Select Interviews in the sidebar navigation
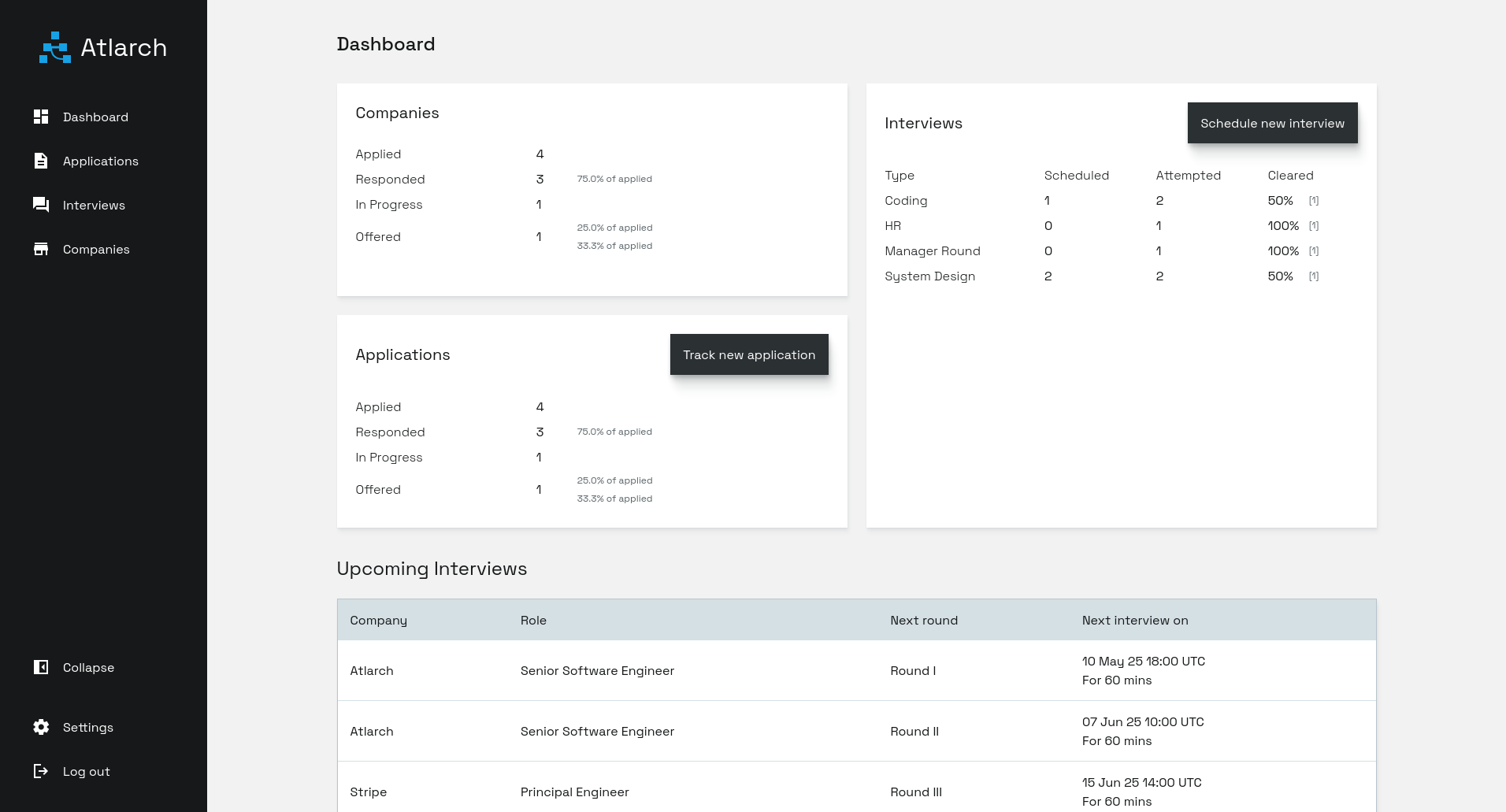 (x=94, y=205)
